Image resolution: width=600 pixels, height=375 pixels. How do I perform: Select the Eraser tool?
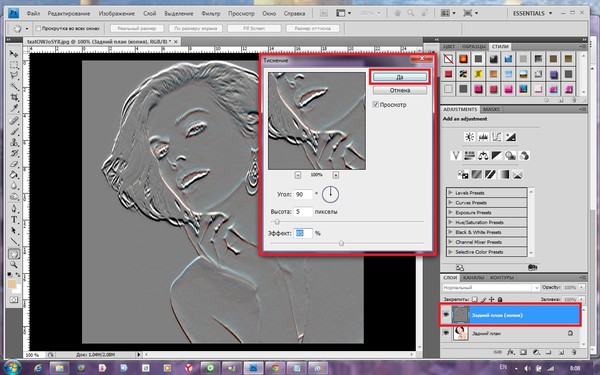pos(14,164)
